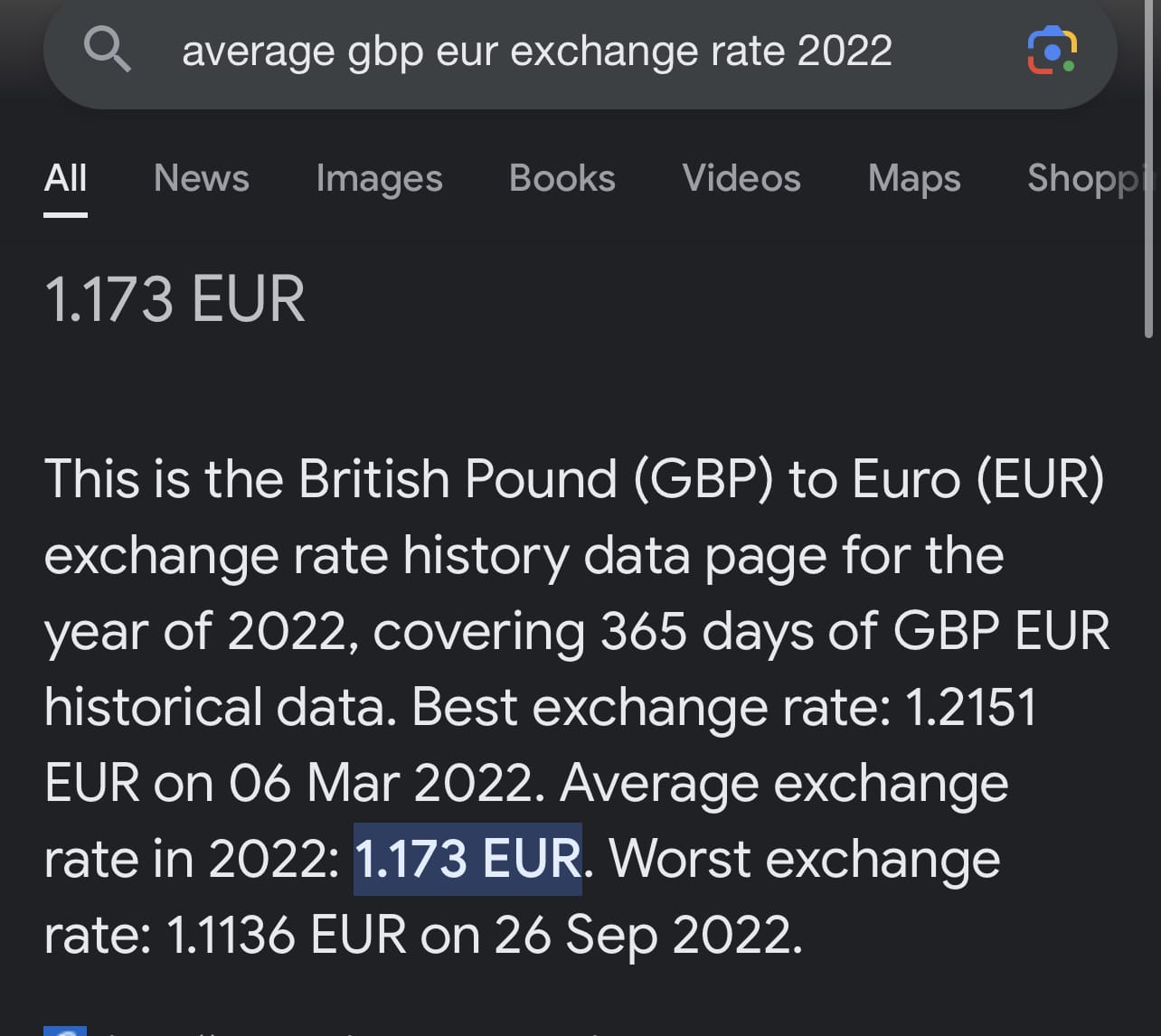The image size is (1161, 1036).
Task: Click the '1.1136 EUR' worst rate value
Action: point(287,935)
